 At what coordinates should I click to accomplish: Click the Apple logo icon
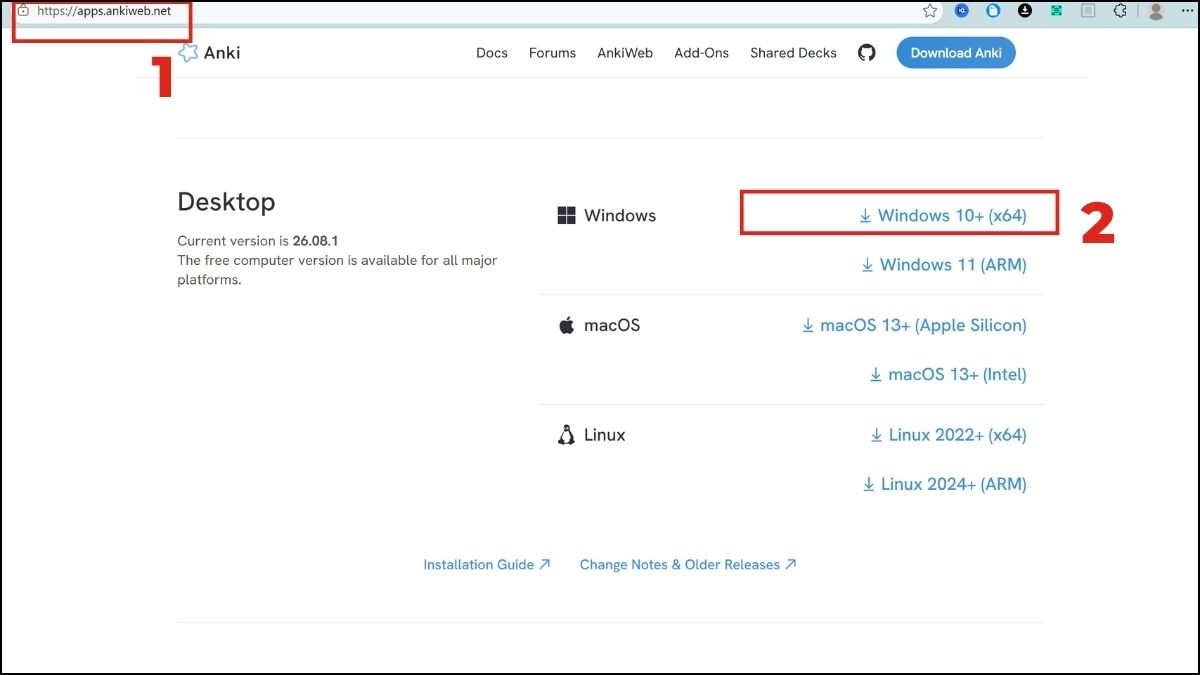coord(566,325)
